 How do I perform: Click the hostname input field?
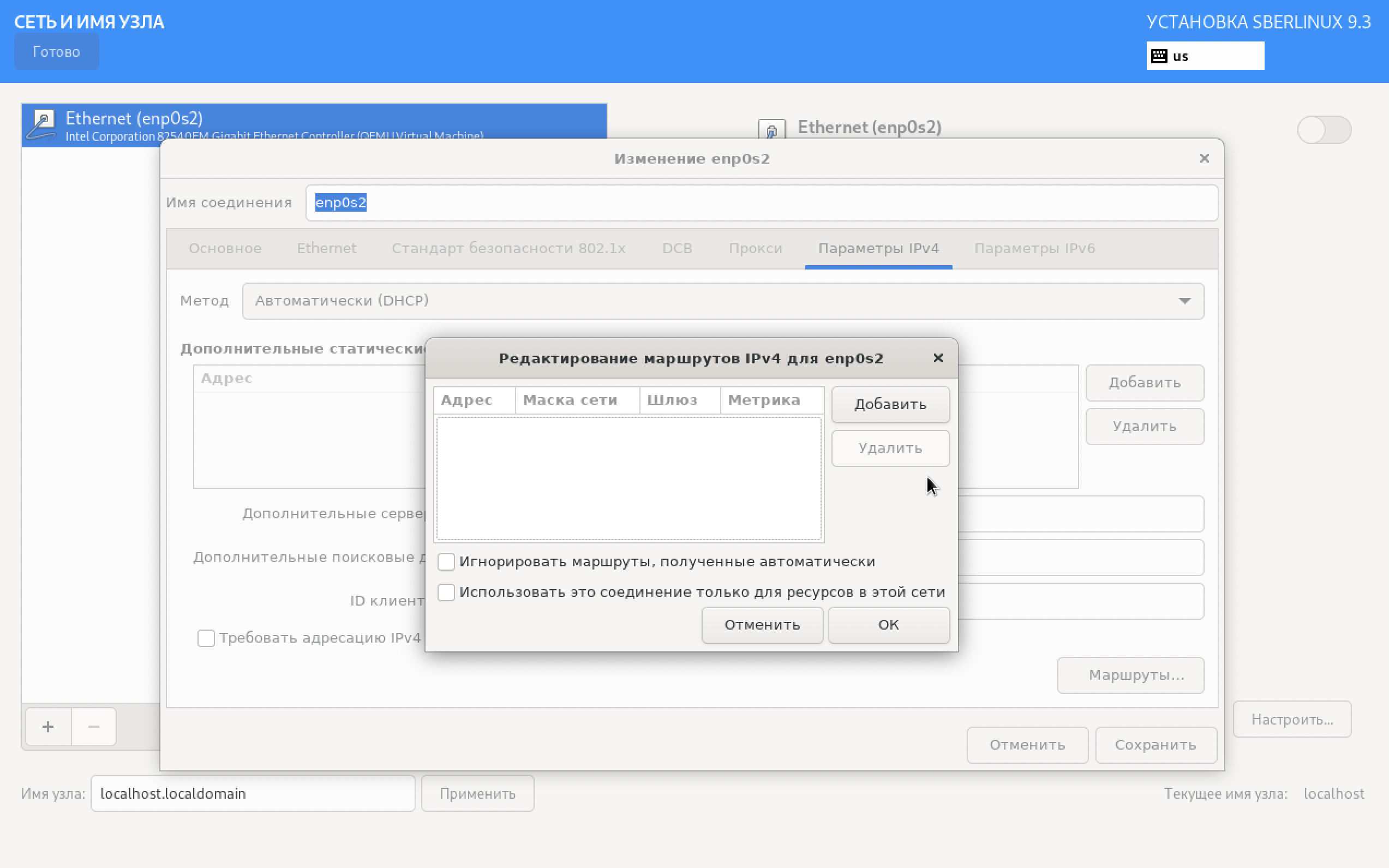253,793
